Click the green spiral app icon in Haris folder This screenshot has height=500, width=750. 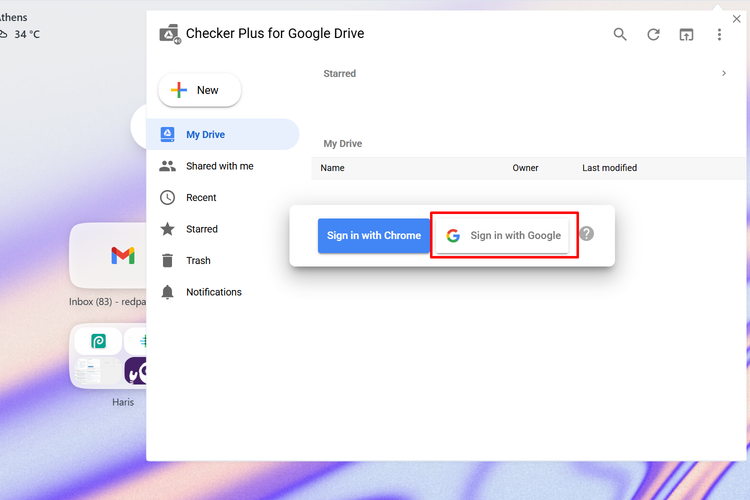[98, 341]
